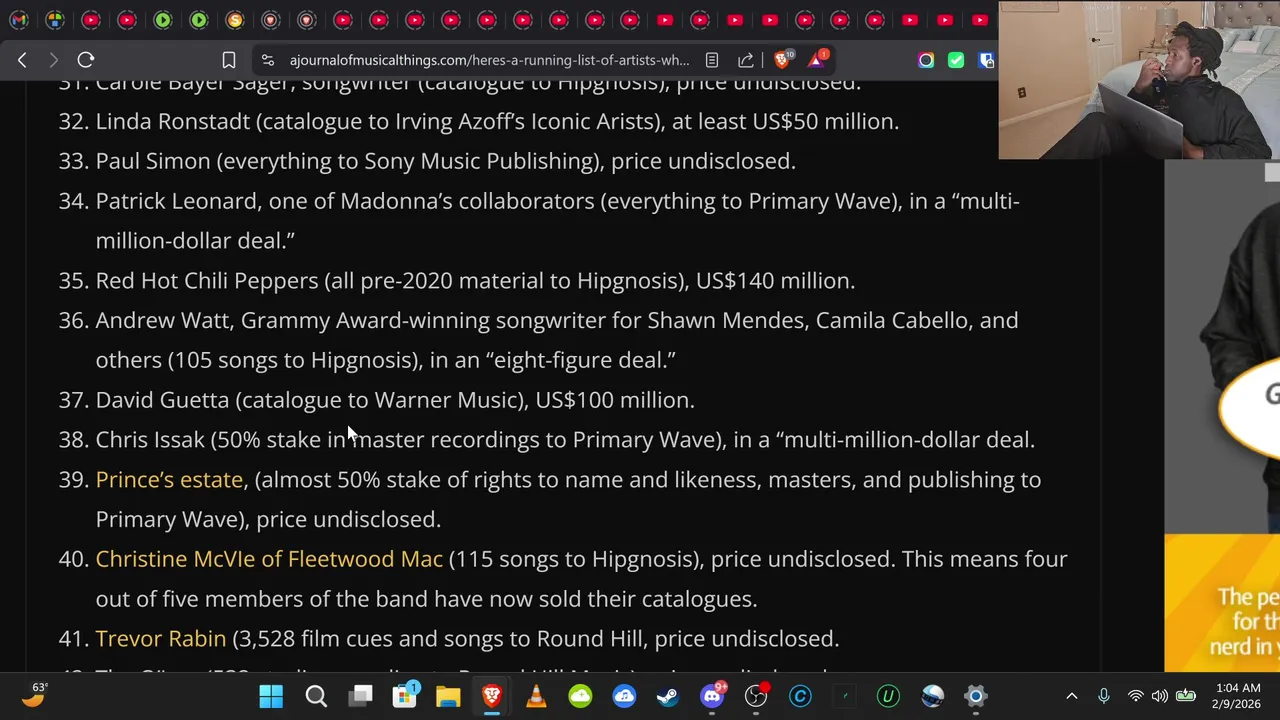
Task: Open OBS Studio from the taskbar
Action: 756,696
